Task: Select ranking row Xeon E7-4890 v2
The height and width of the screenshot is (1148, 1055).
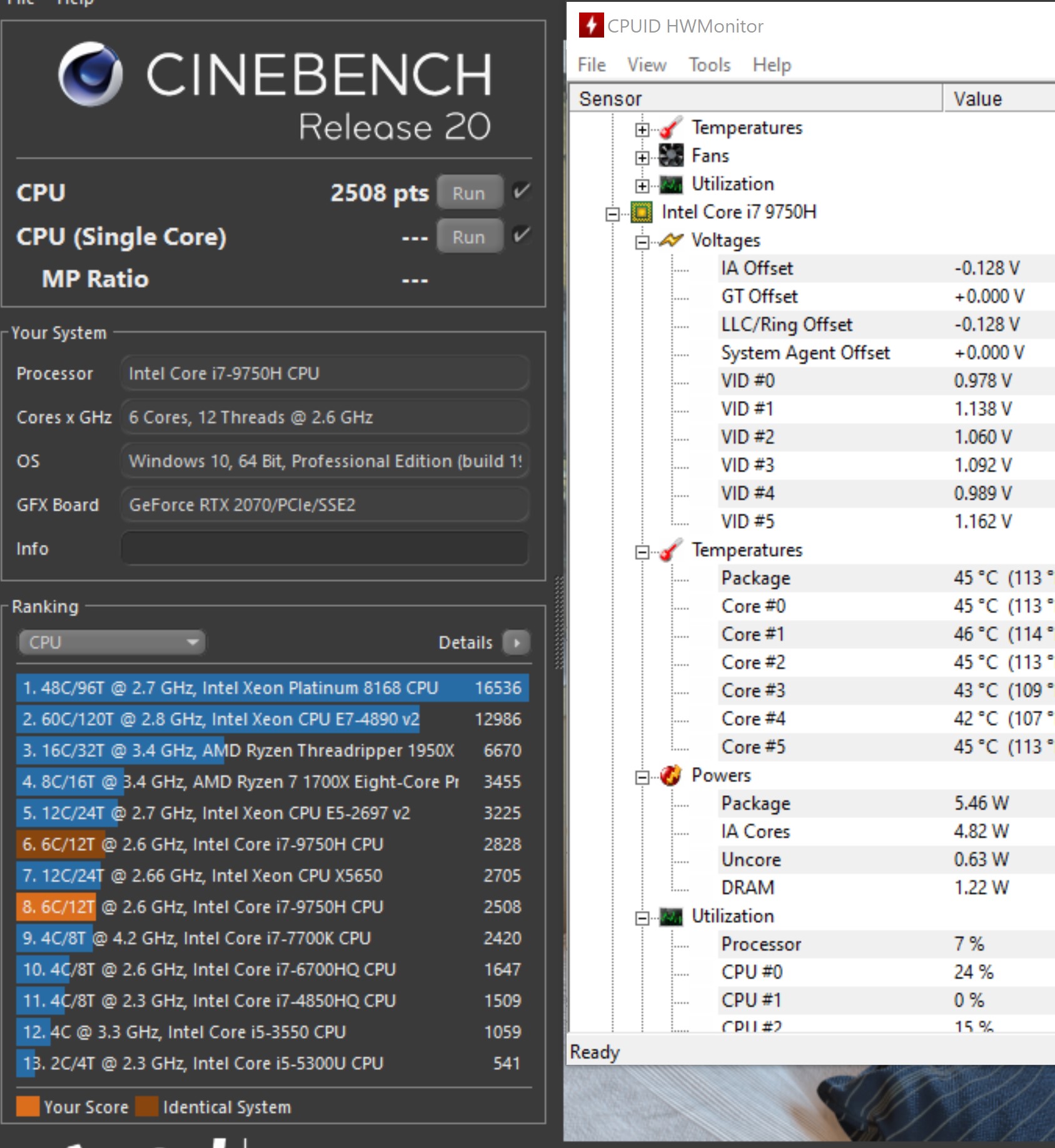Action: coord(273,719)
